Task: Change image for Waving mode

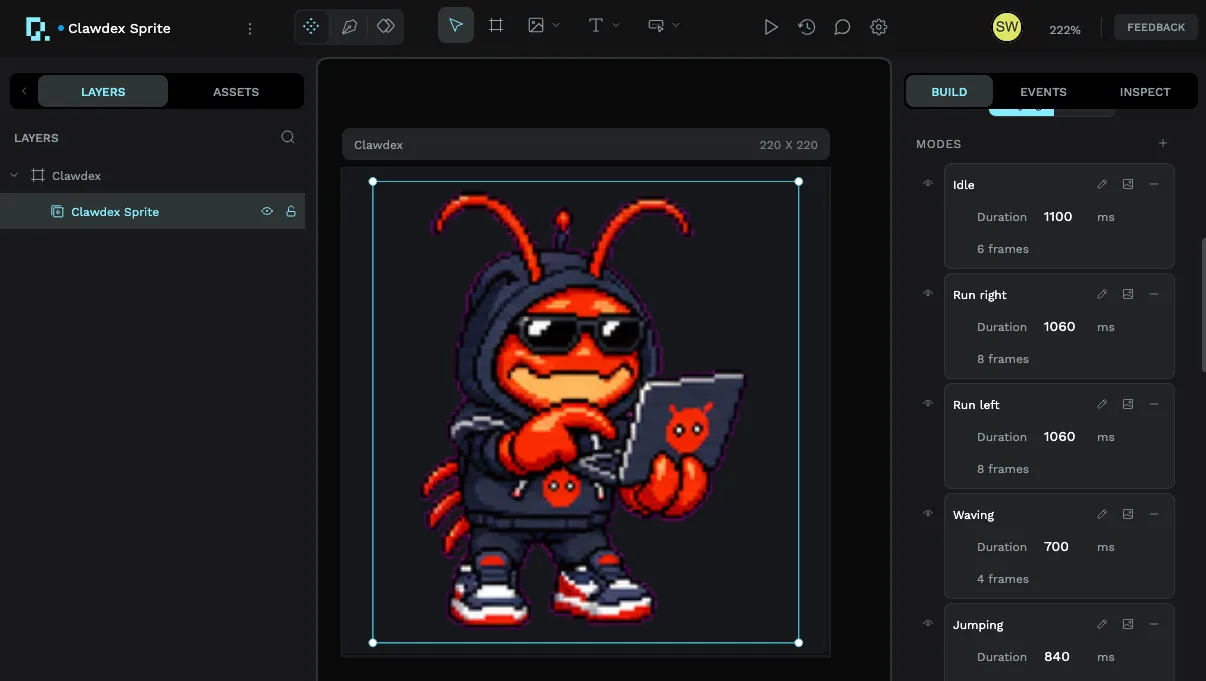Action: coord(1128,514)
